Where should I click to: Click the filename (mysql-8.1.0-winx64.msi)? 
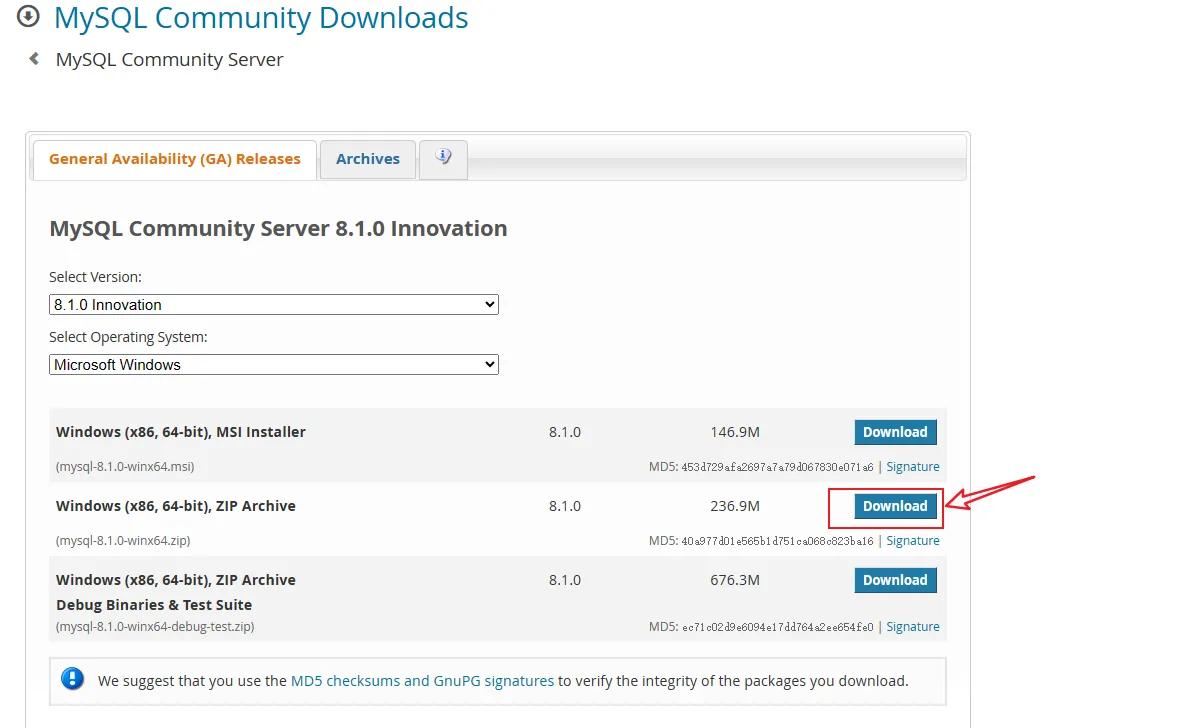125,467
